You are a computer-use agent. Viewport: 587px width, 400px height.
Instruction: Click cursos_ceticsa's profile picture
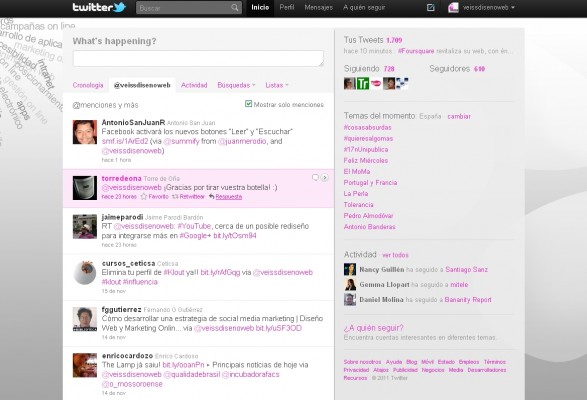point(85,273)
